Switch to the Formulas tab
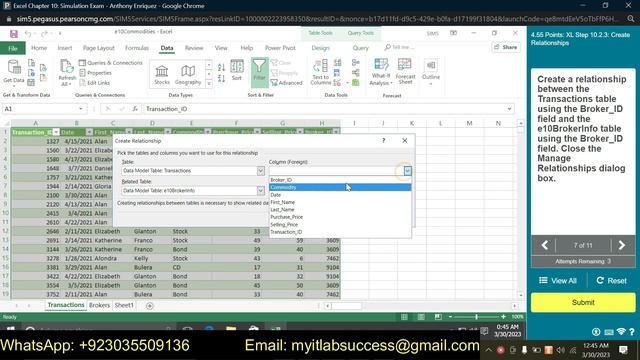 click(137, 48)
